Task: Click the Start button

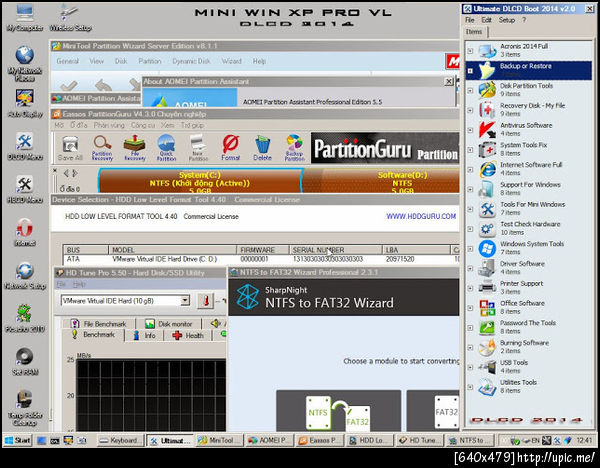Action: [x=18, y=440]
